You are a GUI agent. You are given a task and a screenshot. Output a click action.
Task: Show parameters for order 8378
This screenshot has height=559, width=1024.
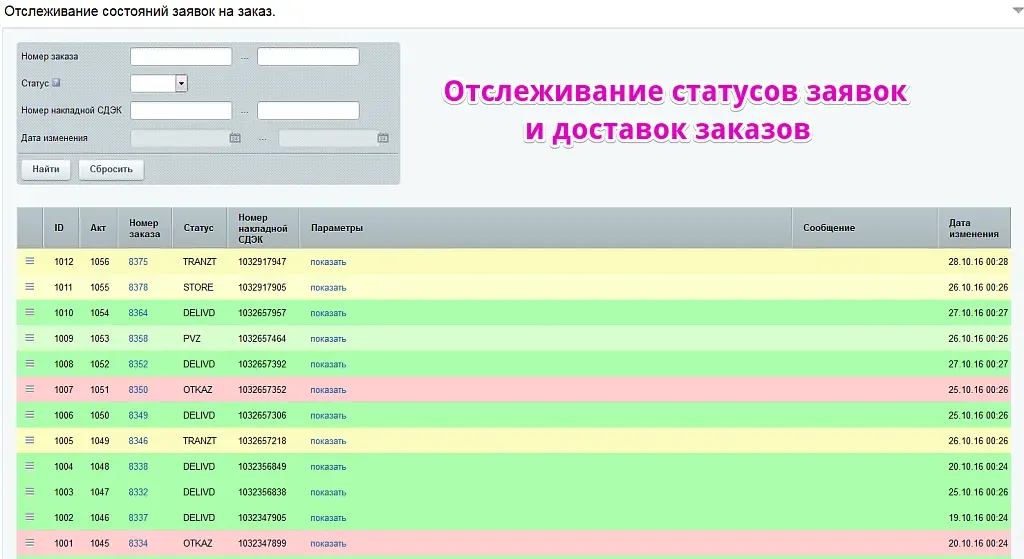pos(328,287)
